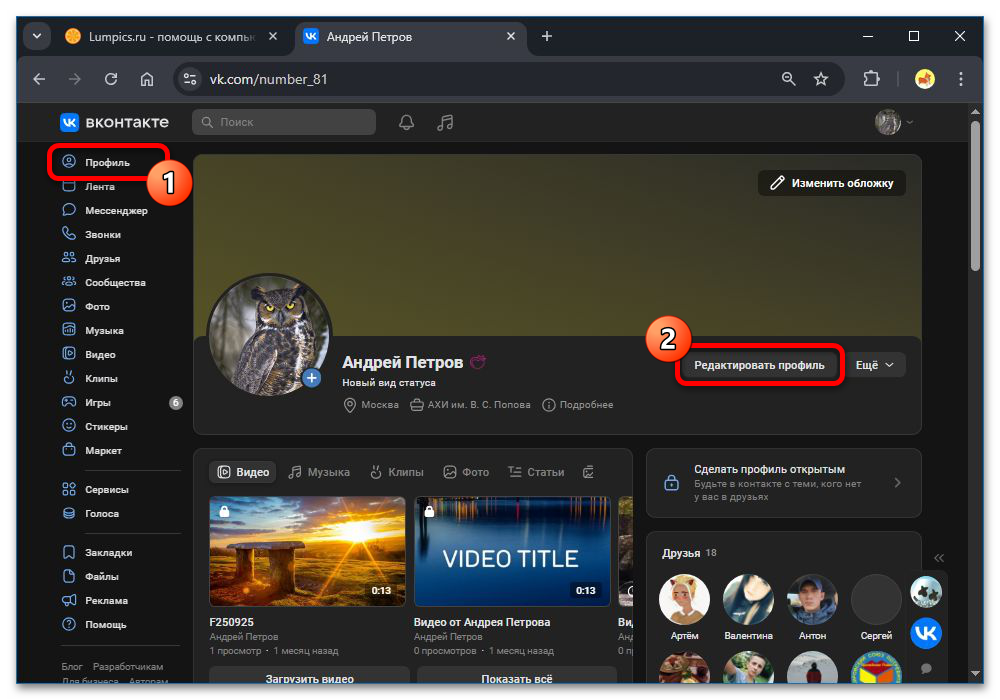
Task: Open Chrome three-dot menu
Action: click(960, 79)
